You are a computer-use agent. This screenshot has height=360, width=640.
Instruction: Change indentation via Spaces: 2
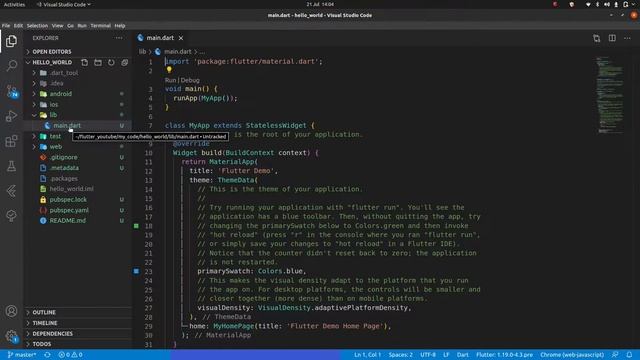point(400,355)
